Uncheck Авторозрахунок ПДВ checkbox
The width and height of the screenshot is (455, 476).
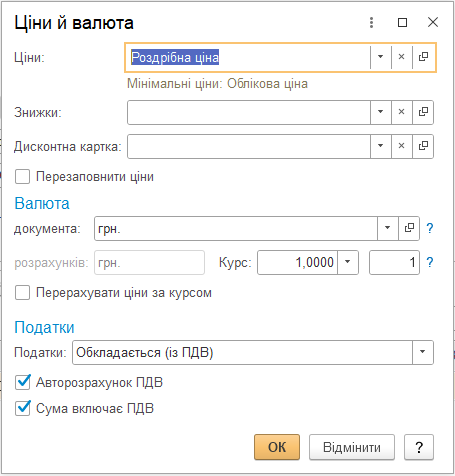(23, 382)
